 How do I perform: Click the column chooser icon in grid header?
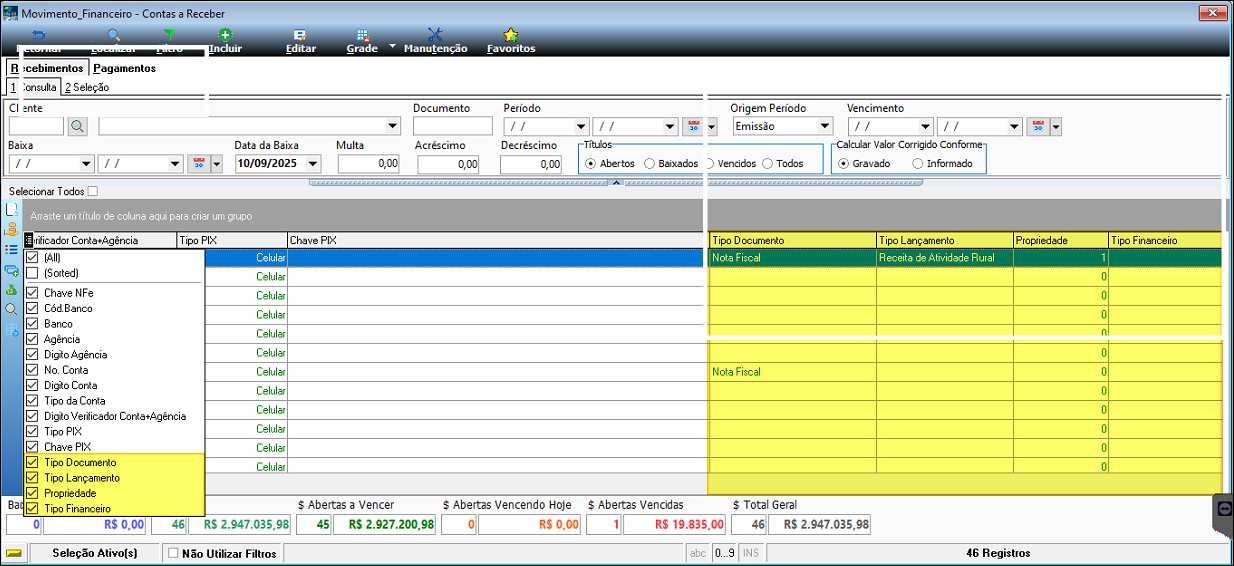point(29,241)
